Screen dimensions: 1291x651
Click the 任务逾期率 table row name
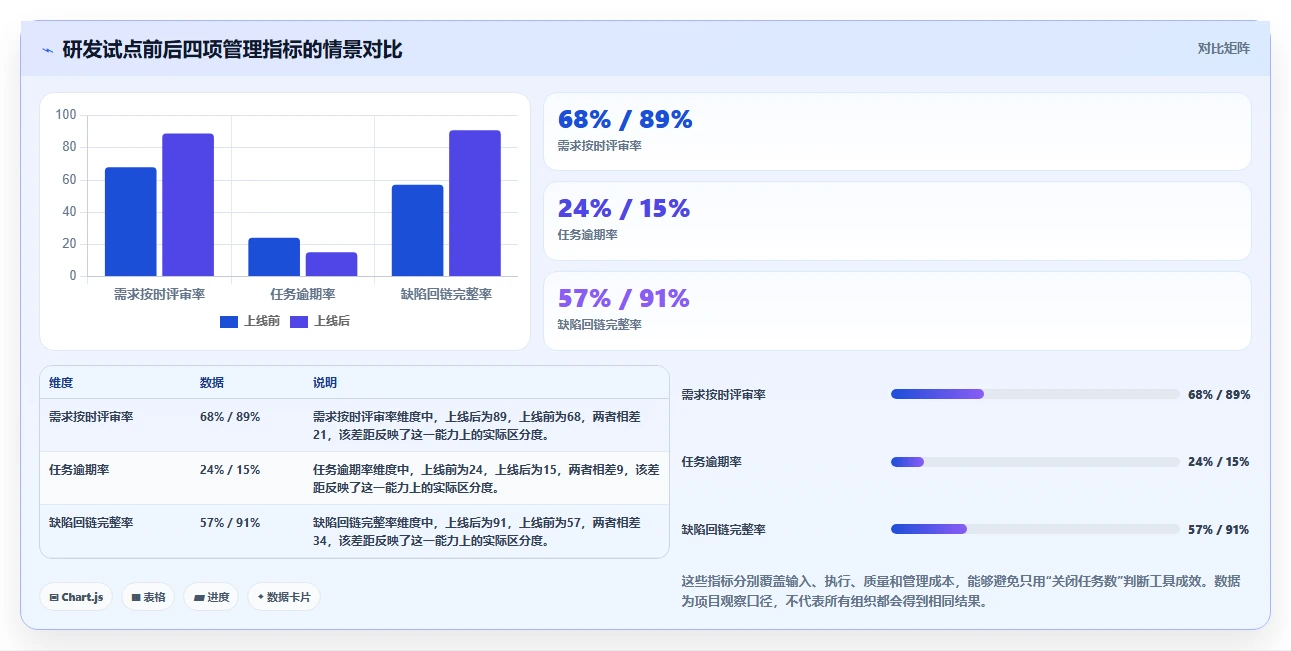[79, 470]
